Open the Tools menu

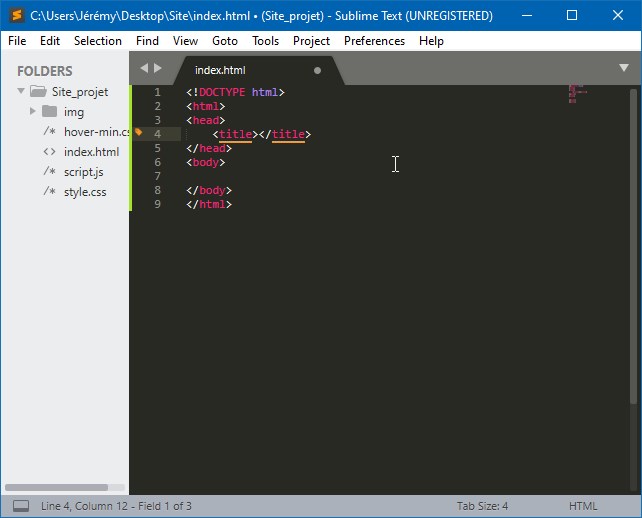pos(265,41)
